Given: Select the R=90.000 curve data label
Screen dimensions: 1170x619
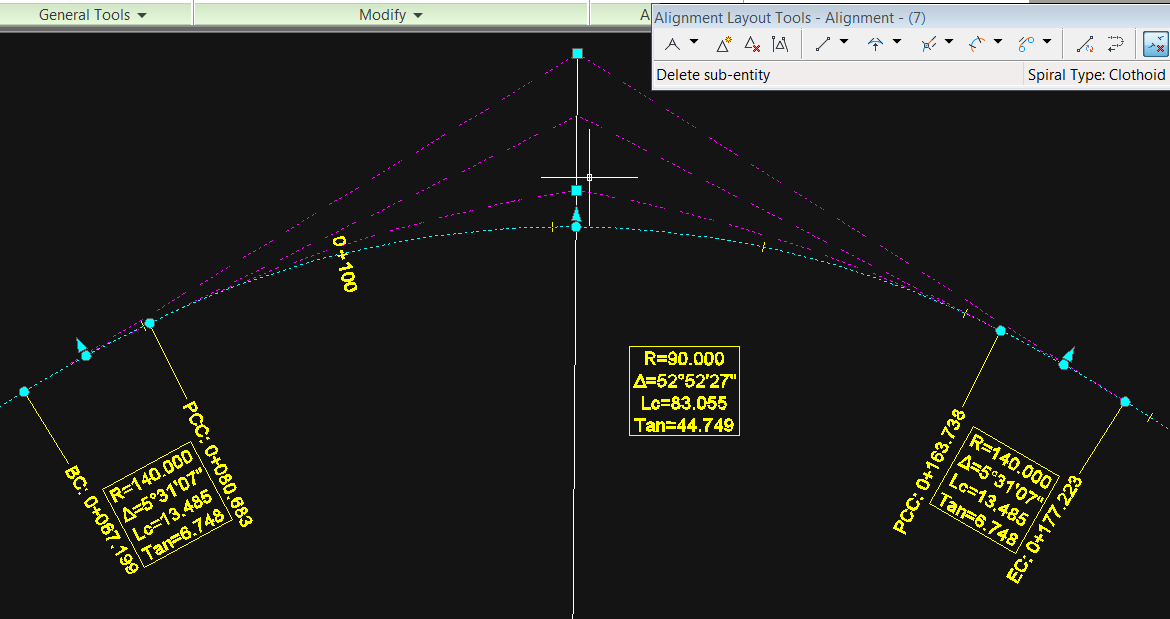Looking at the screenshot, I should click(x=684, y=390).
